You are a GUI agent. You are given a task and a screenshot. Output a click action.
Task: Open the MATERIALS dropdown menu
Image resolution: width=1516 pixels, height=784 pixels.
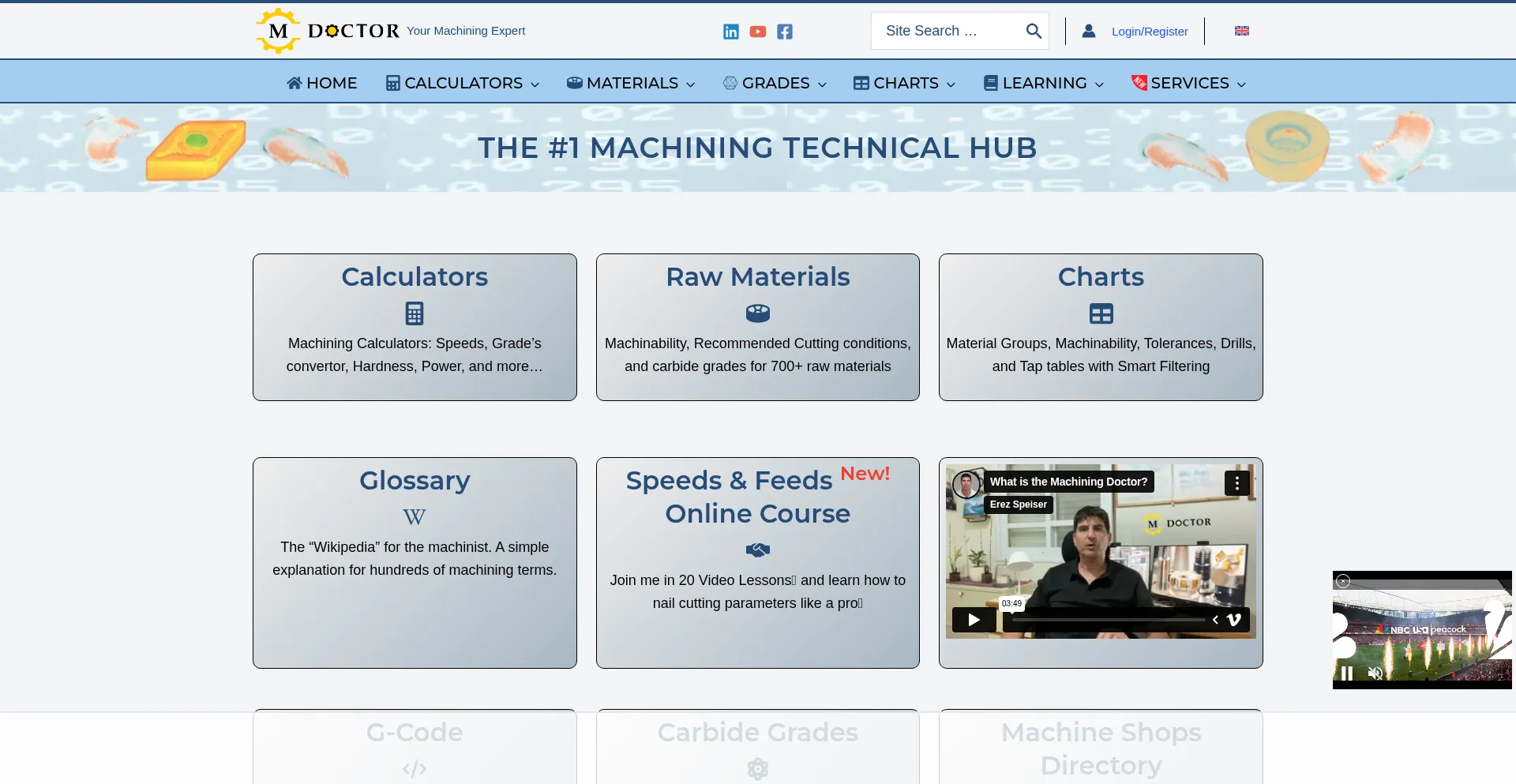coord(629,83)
